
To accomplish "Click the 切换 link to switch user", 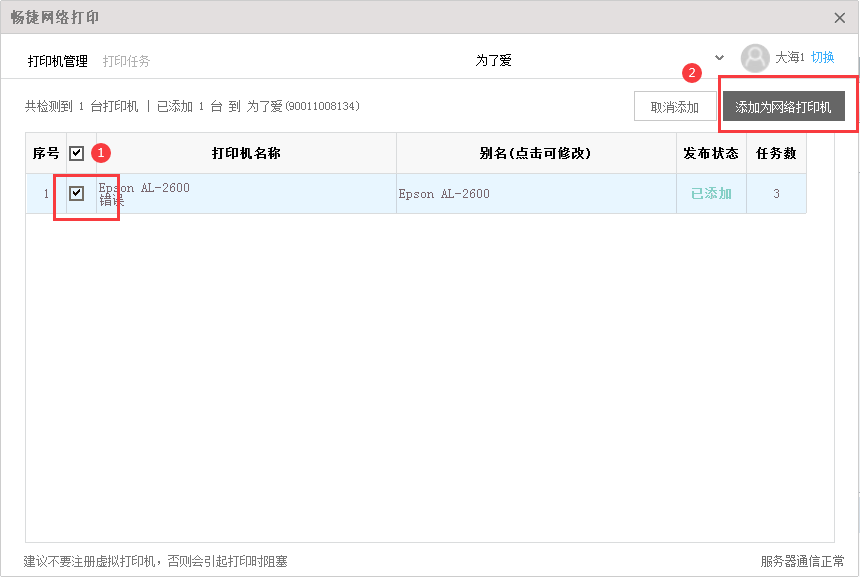I will click(822, 58).
